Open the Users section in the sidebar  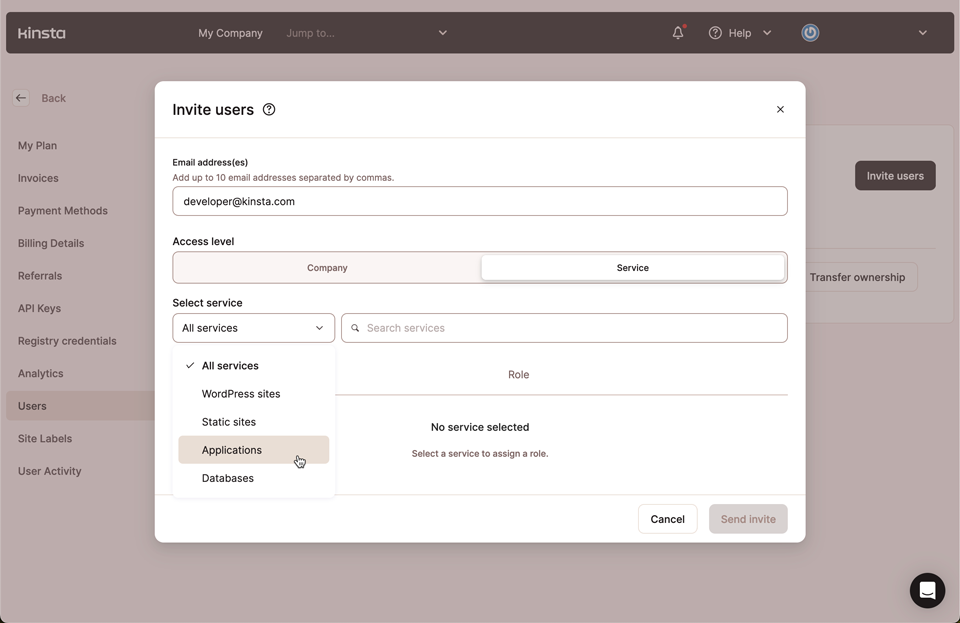click(x=31, y=405)
